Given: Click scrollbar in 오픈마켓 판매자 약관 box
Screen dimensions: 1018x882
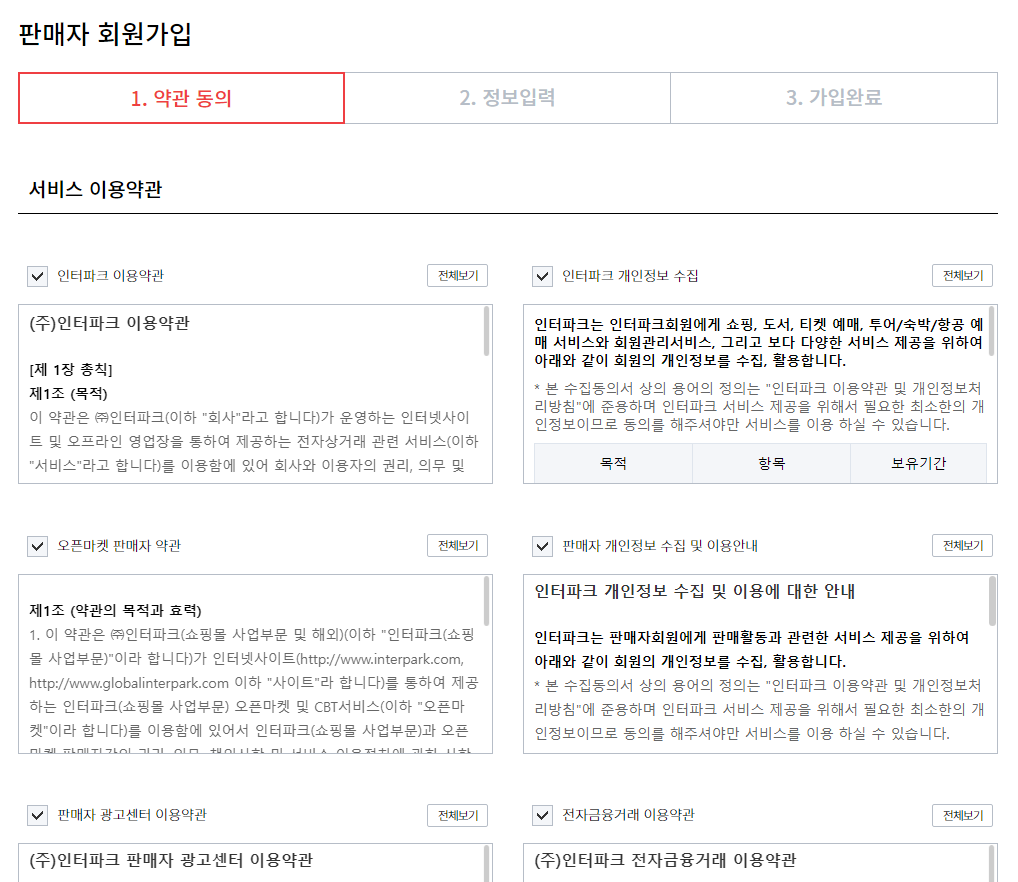Looking at the screenshot, I should click(x=486, y=602).
